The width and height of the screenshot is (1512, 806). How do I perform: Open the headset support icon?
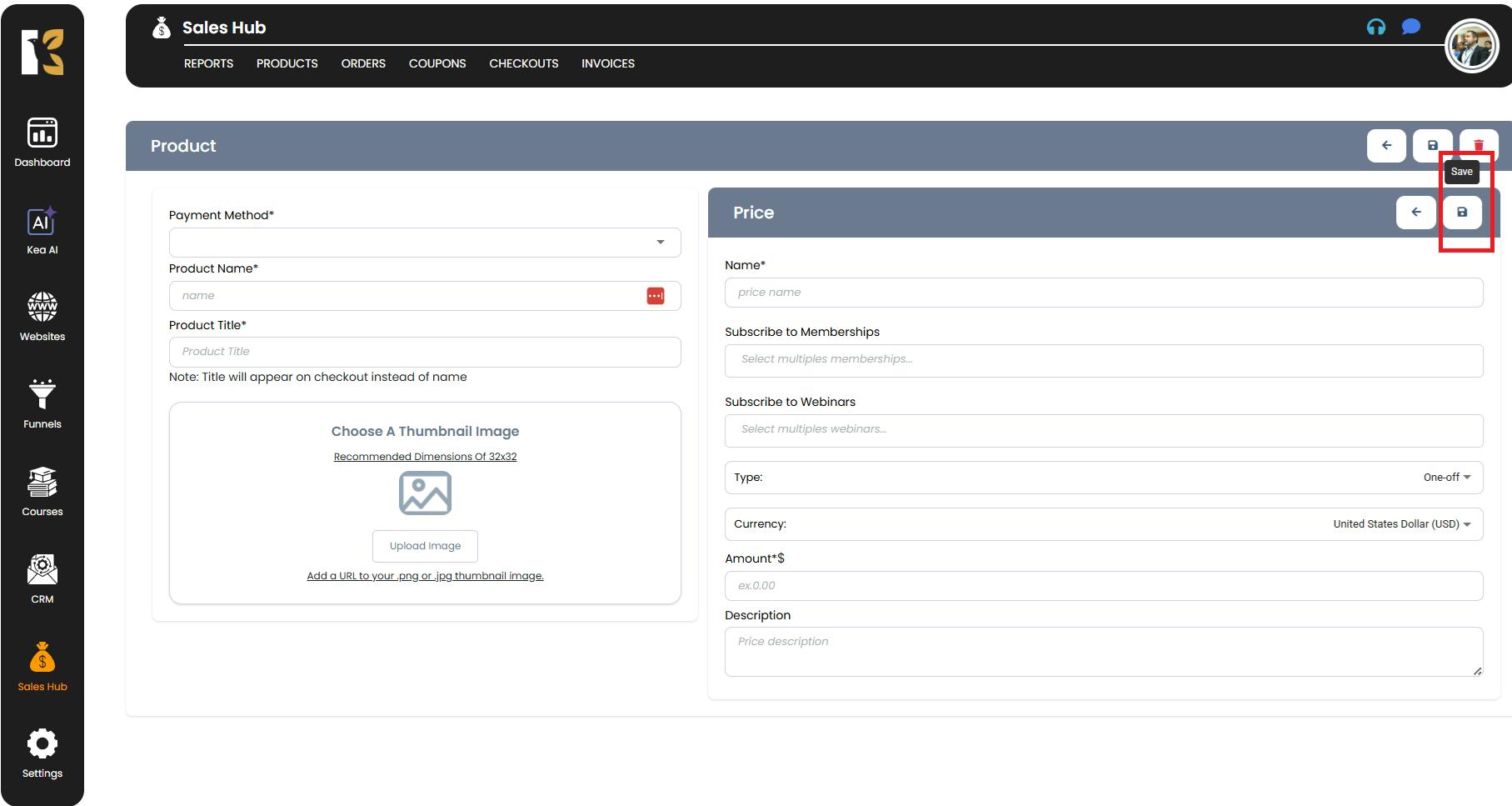click(x=1376, y=28)
